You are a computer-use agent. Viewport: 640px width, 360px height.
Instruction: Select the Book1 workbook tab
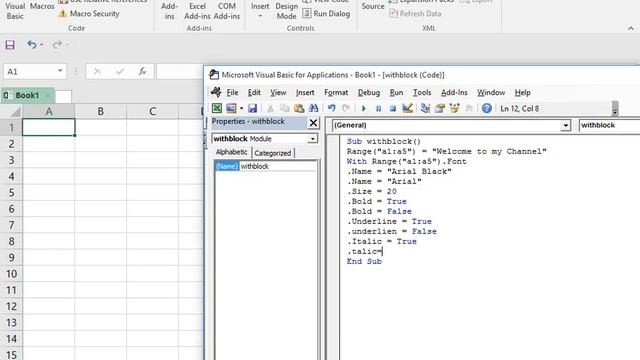pyautogui.click(x=27, y=95)
